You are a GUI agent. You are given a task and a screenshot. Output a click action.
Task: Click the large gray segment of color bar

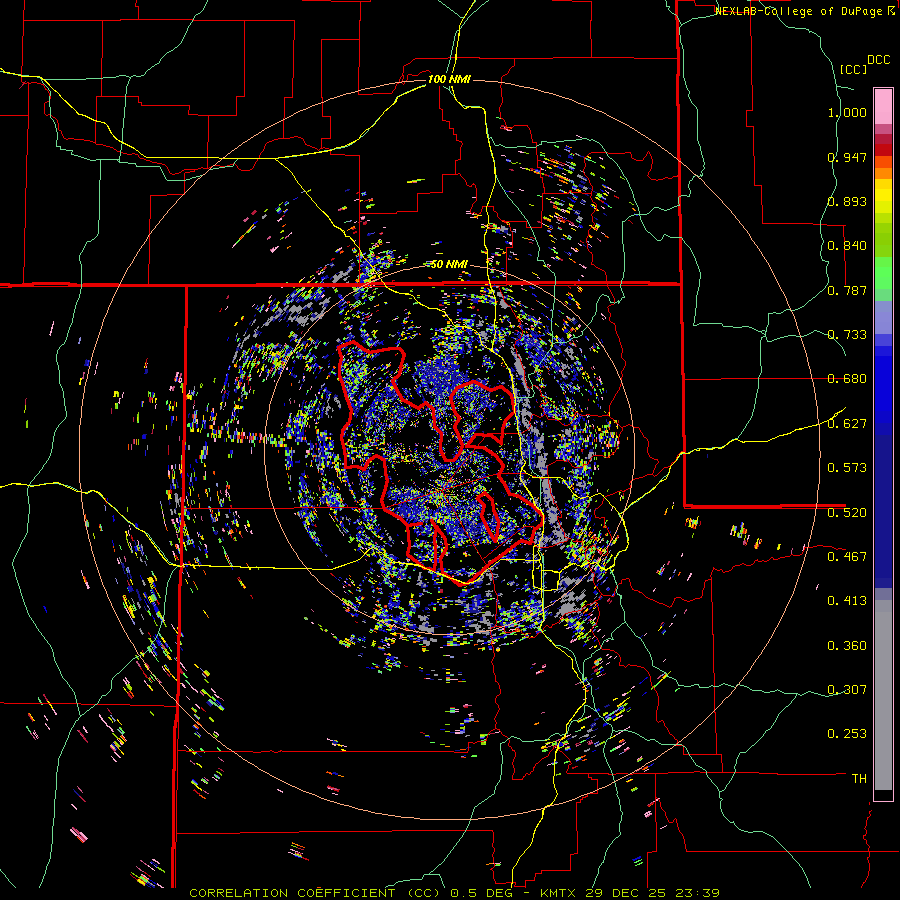click(x=883, y=695)
